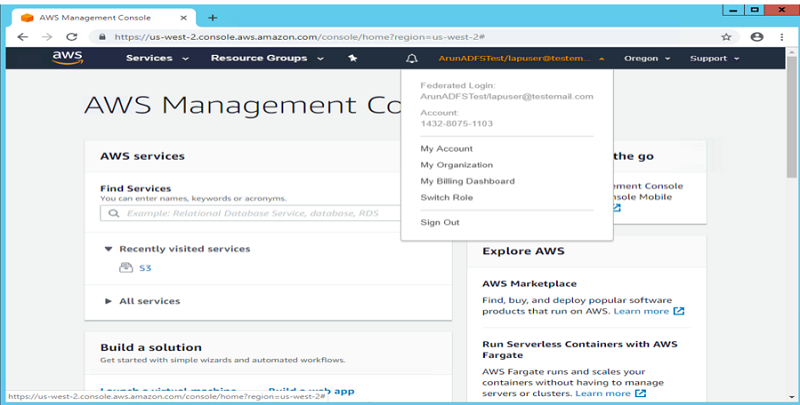800x405 pixels.
Task: Click the padlock site info icon
Action: tap(102, 37)
